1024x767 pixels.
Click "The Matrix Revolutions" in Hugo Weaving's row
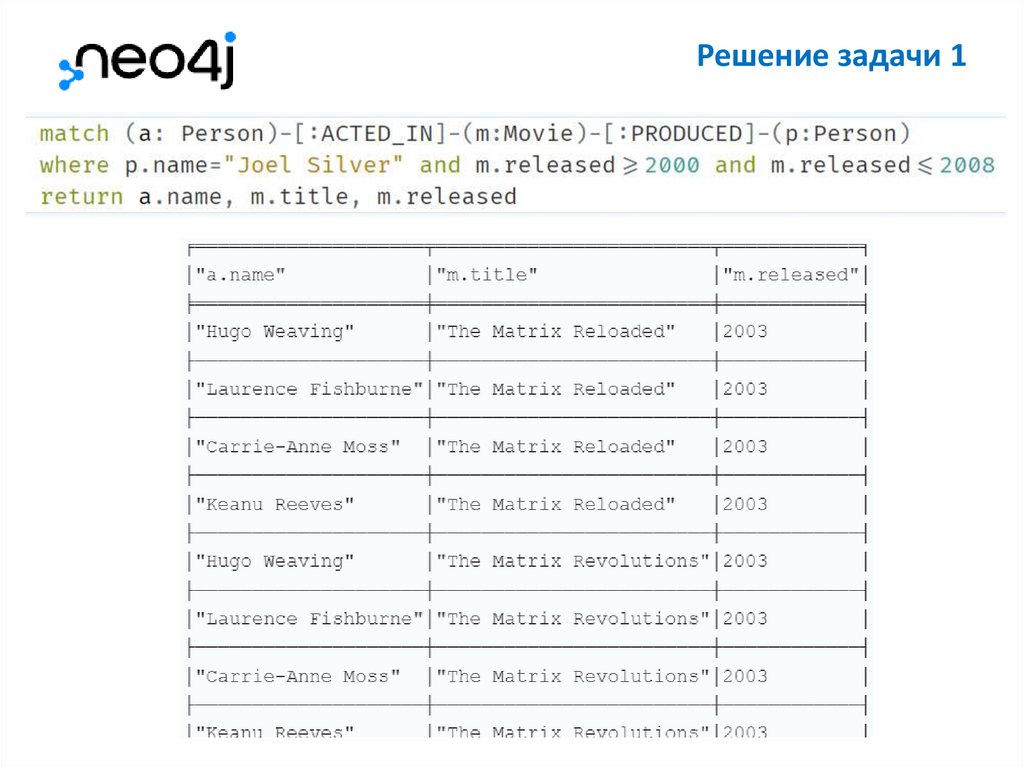click(x=573, y=562)
